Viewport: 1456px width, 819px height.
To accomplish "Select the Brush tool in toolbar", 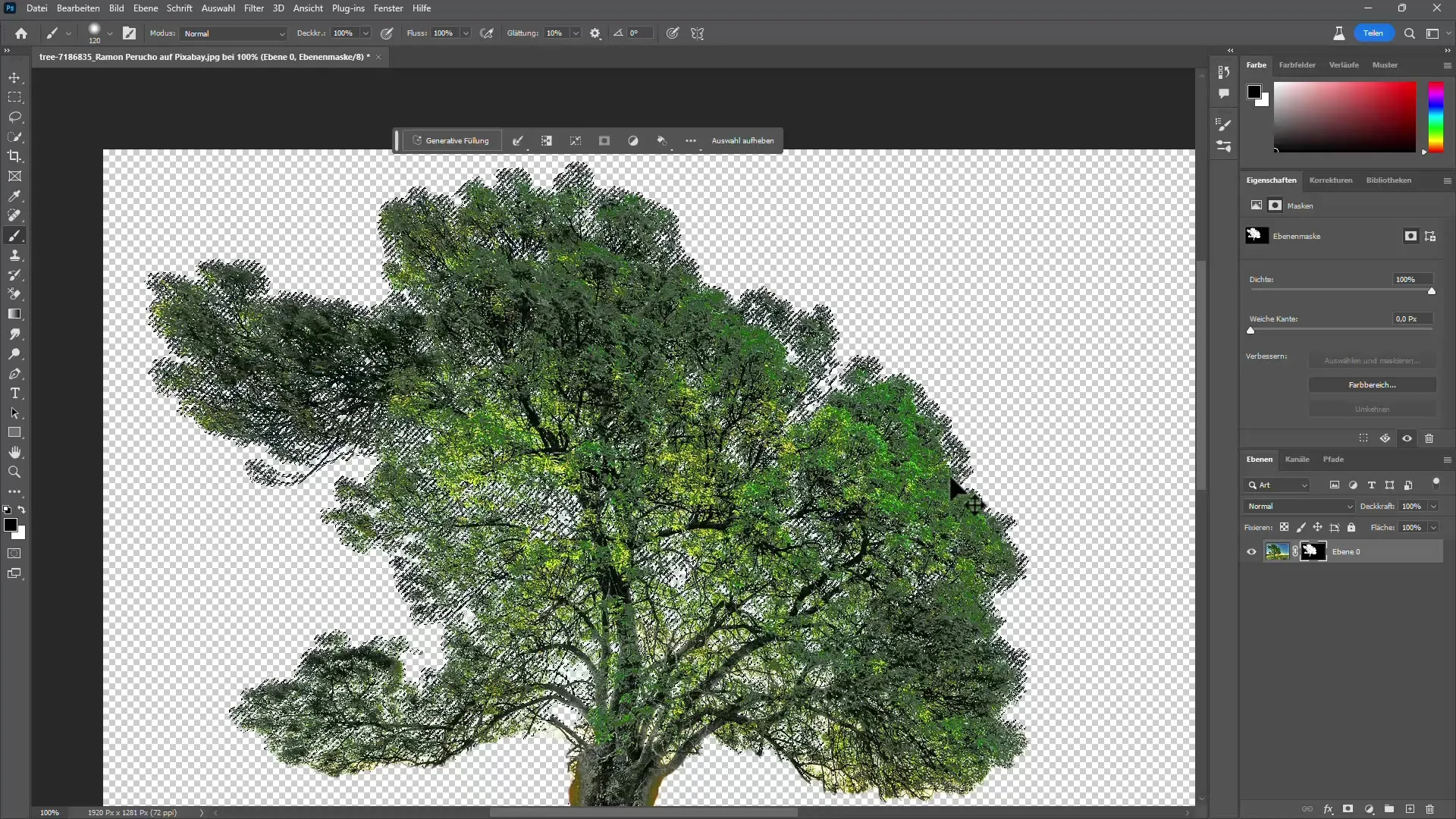I will point(14,235).
